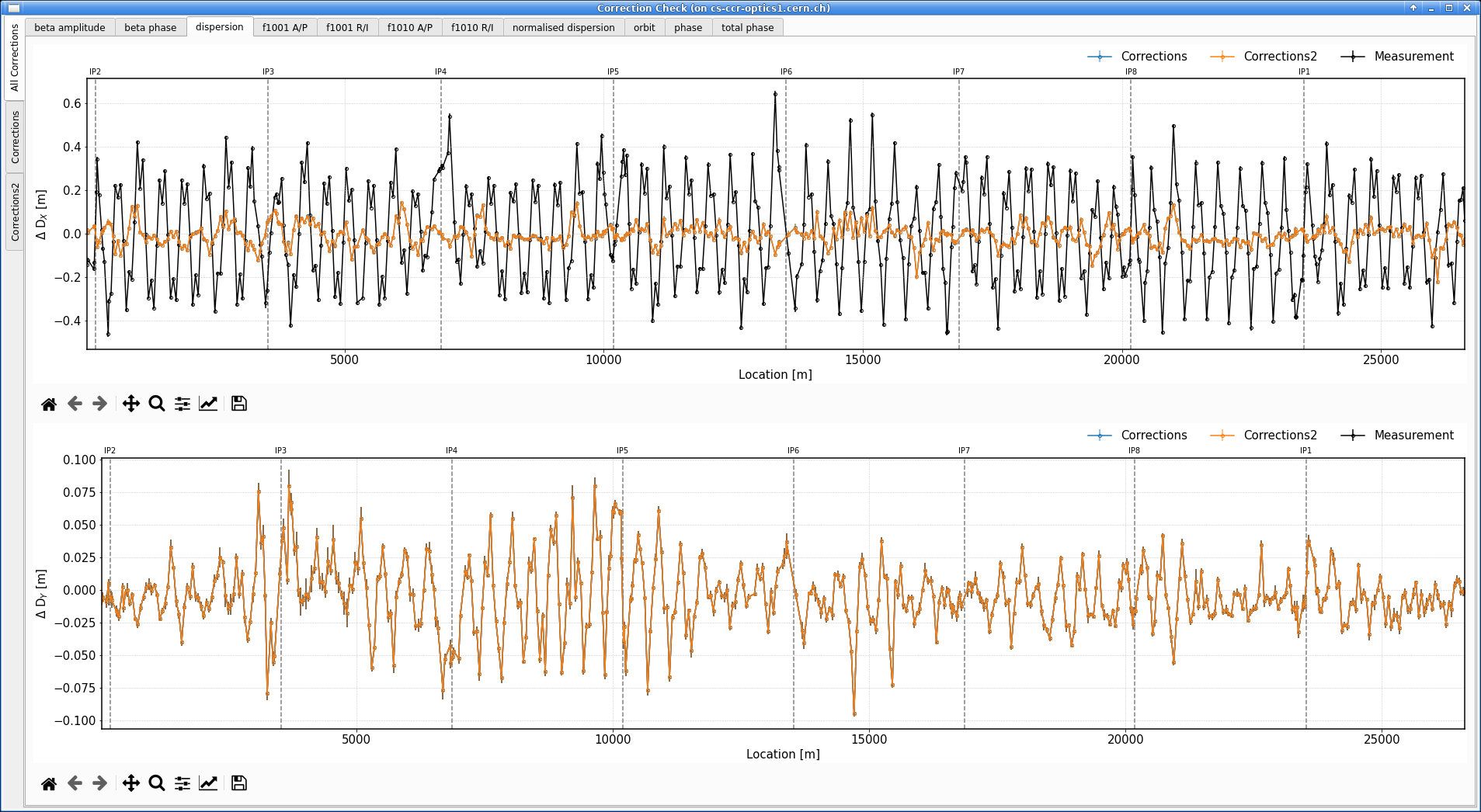Click IP8 marker label in upper plot
Image resolution: width=1481 pixels, height=812 pixels.
coord(1132,71)
